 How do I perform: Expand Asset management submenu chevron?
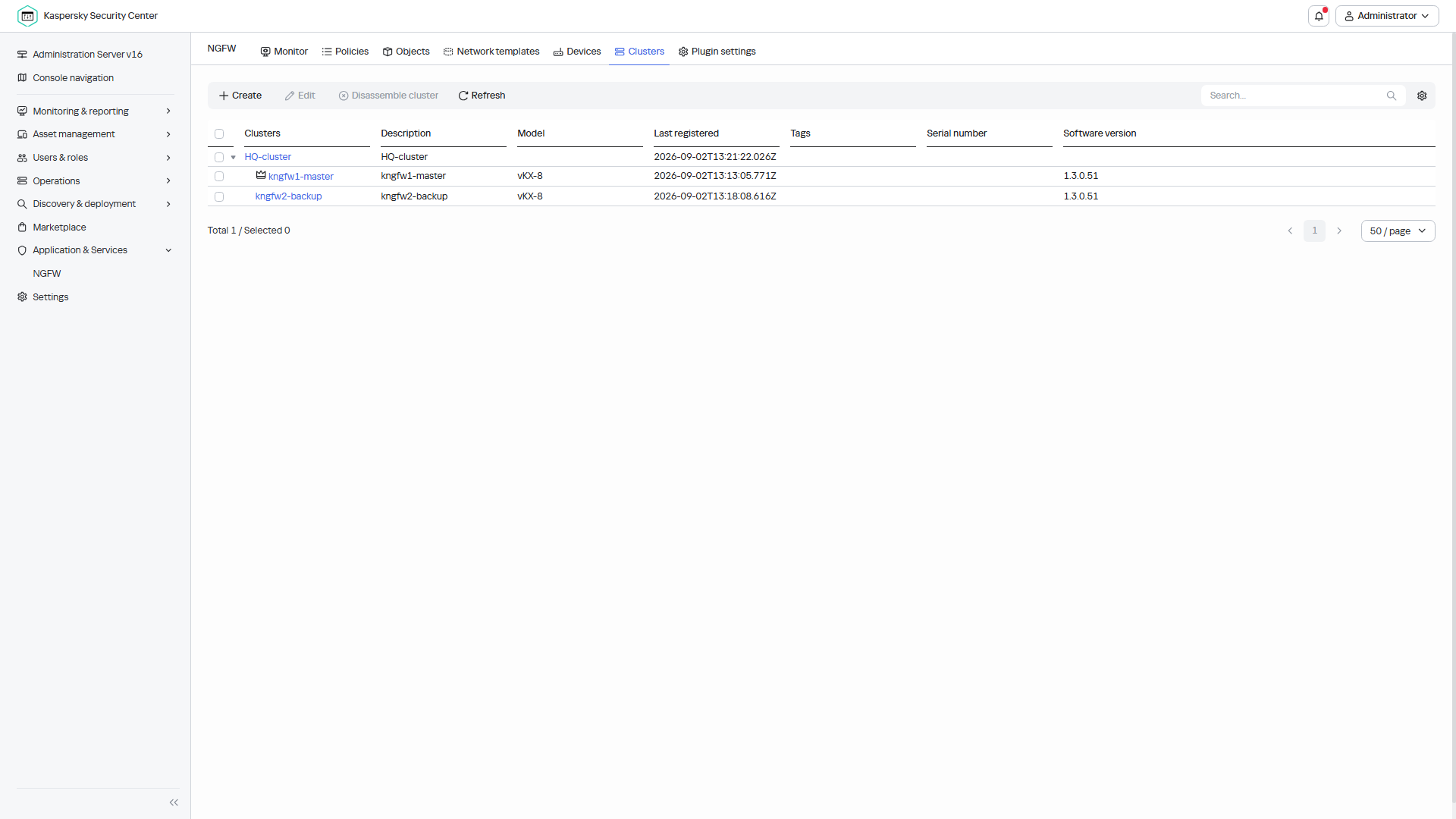click(x=168, y=134)
